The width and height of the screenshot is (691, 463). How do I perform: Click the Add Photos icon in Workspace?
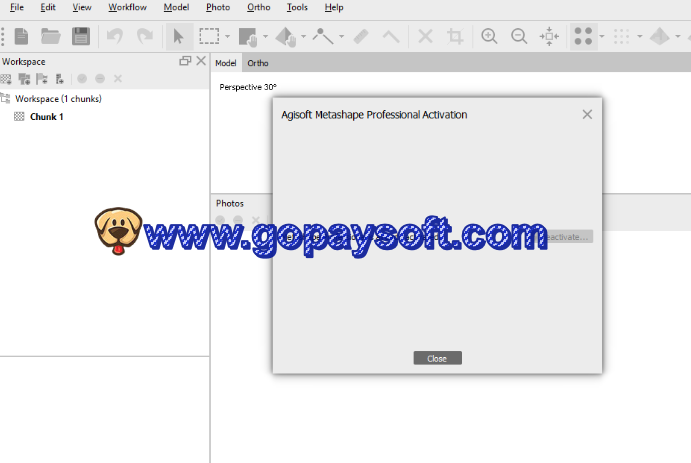tap(24, 79)
